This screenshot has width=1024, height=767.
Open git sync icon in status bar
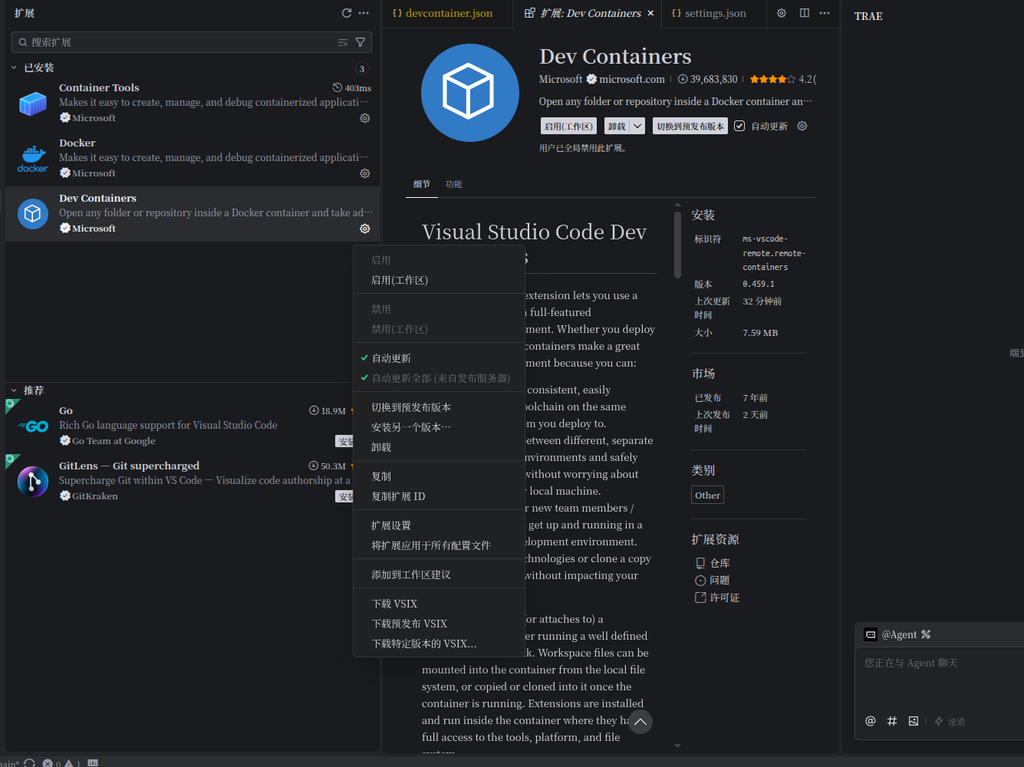click(29, 762)
